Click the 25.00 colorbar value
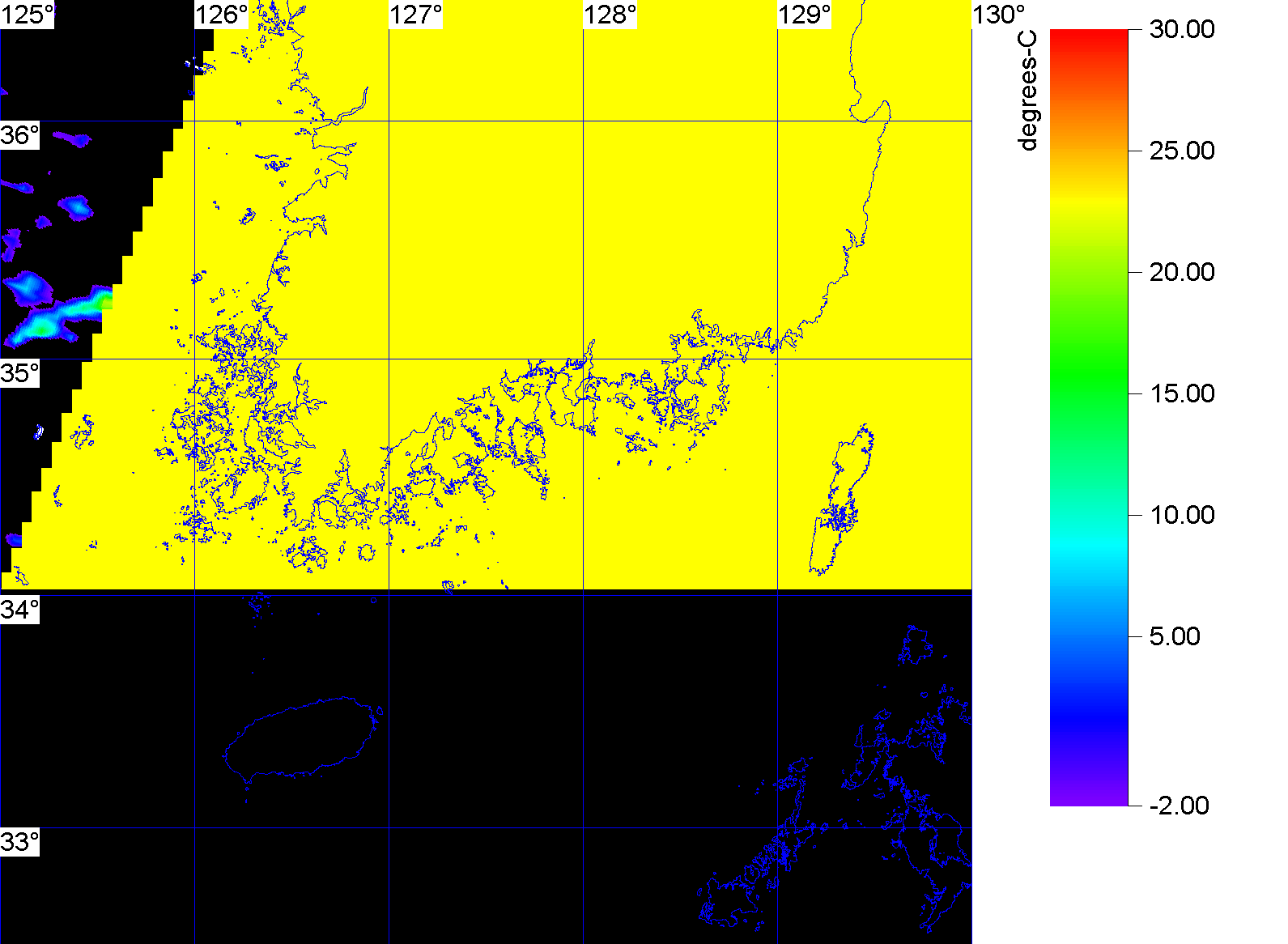 pos(1182,151)
